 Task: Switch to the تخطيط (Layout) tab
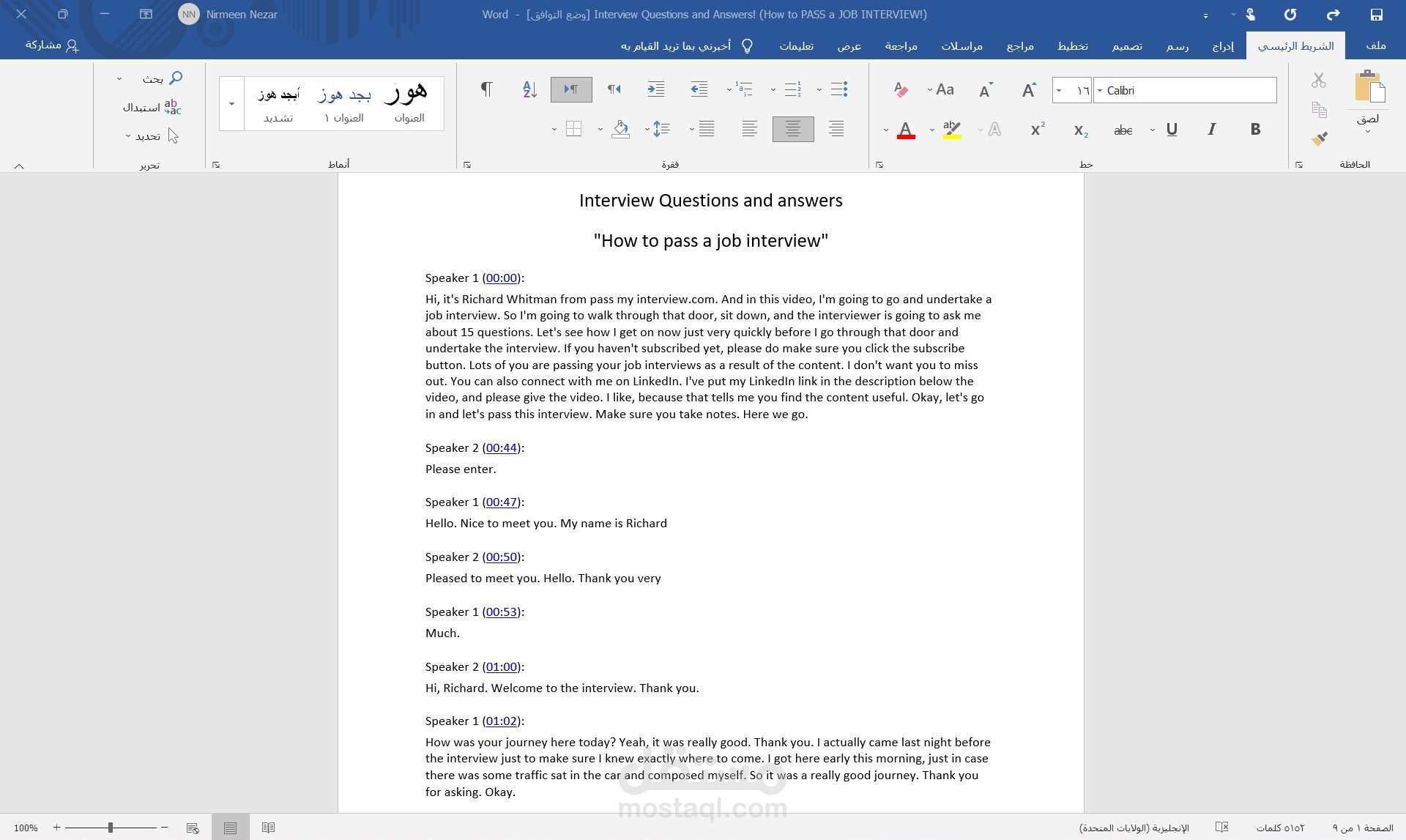pyautogui.click(x=1073, y=46)
